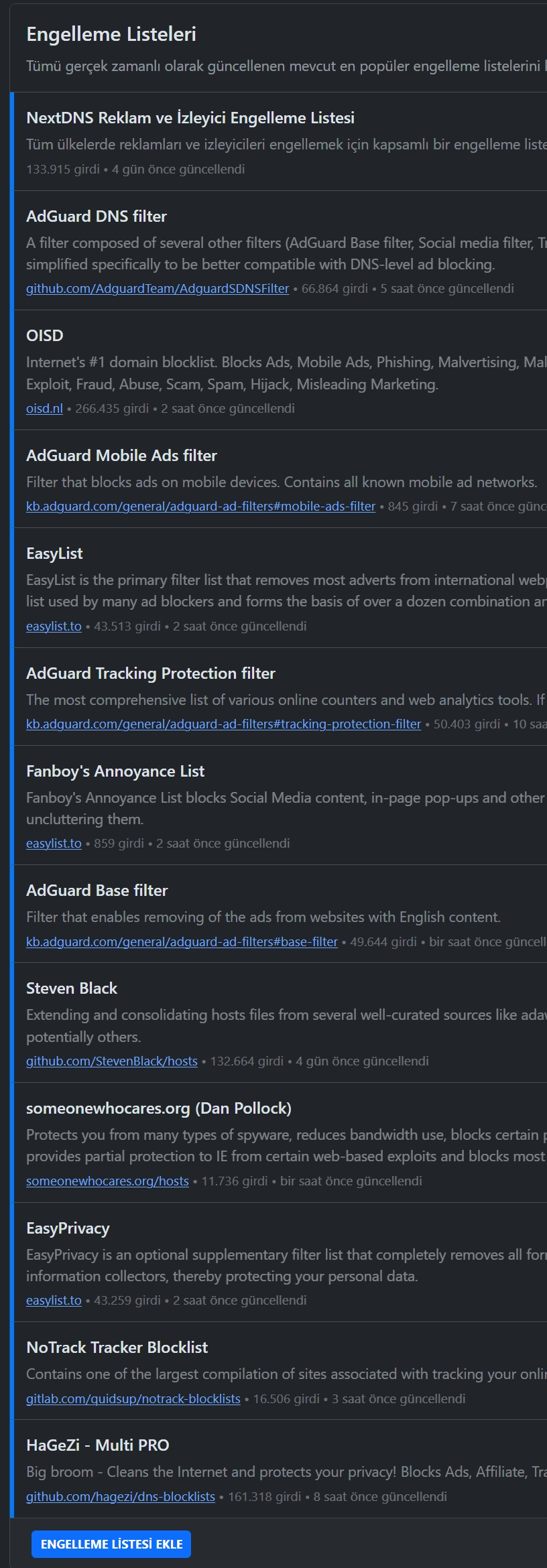Open the oisd.nl link
The height and width of the screenshot is (1568, 547).
tap(44, 408)
